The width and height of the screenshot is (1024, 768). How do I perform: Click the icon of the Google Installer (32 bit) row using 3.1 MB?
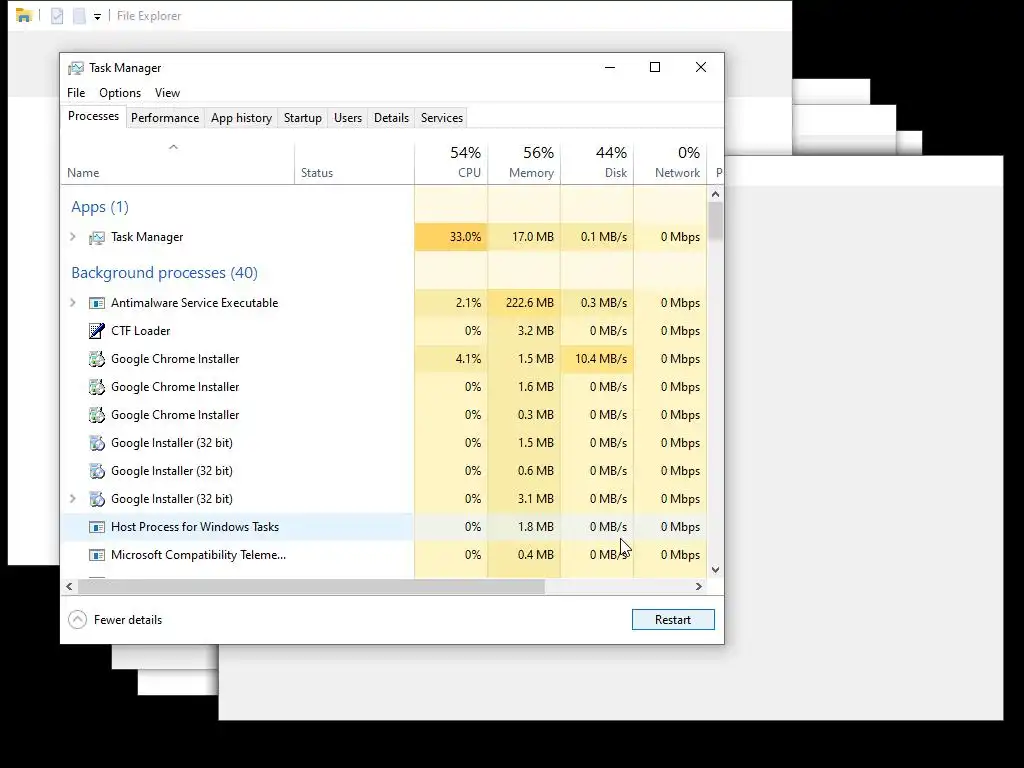click(x=97, y=500)
